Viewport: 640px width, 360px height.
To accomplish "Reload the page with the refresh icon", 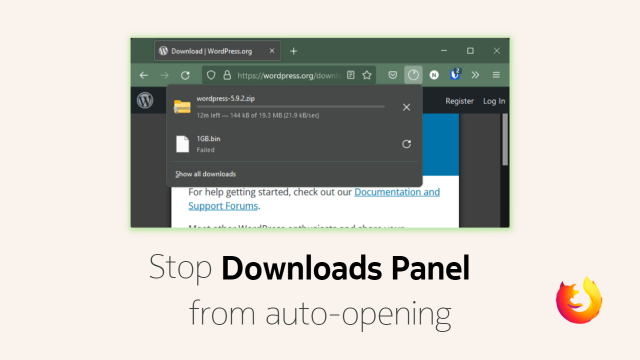I will pyautogui.click(x=185, y=76).
